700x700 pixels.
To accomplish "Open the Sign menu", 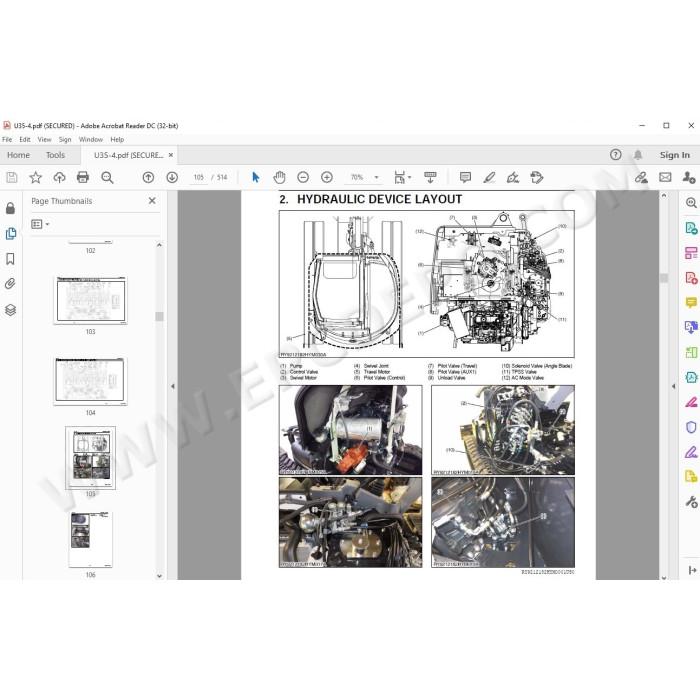I will coord(65,140).
